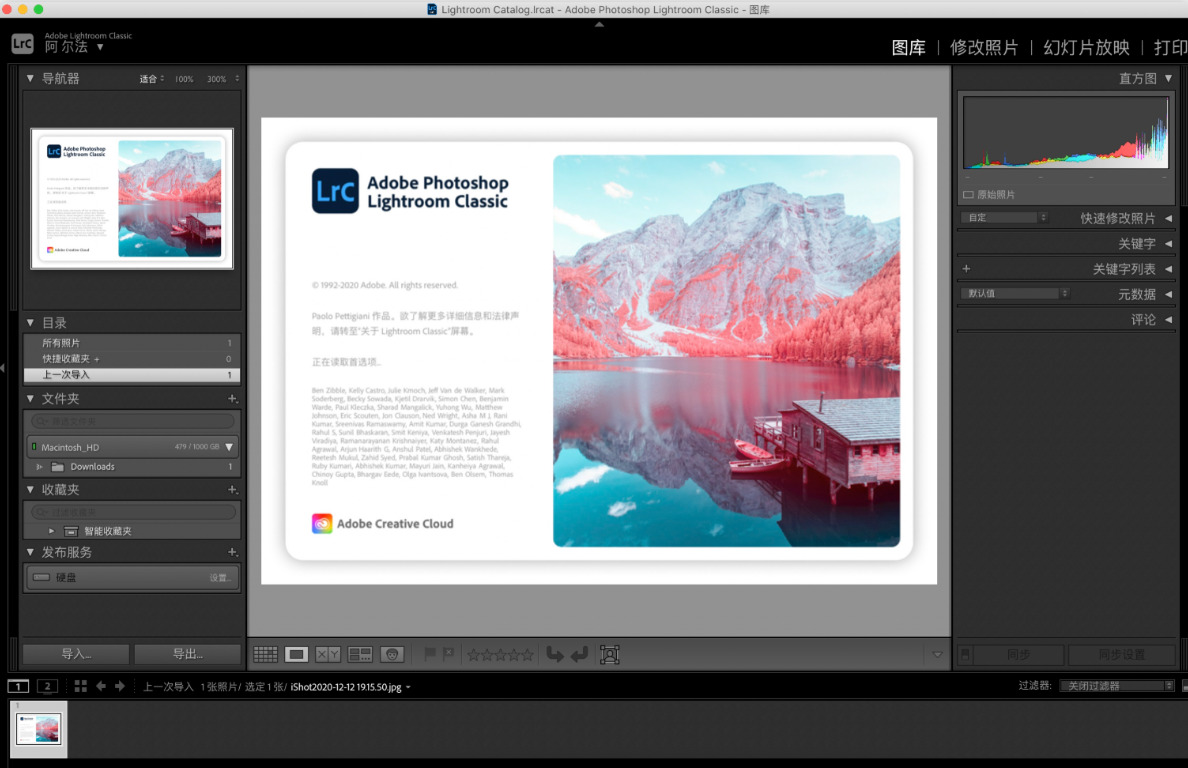Viewport: 1188px width, 768px height.
Task: Click the 导入 import button
Action: pos(76,654)
